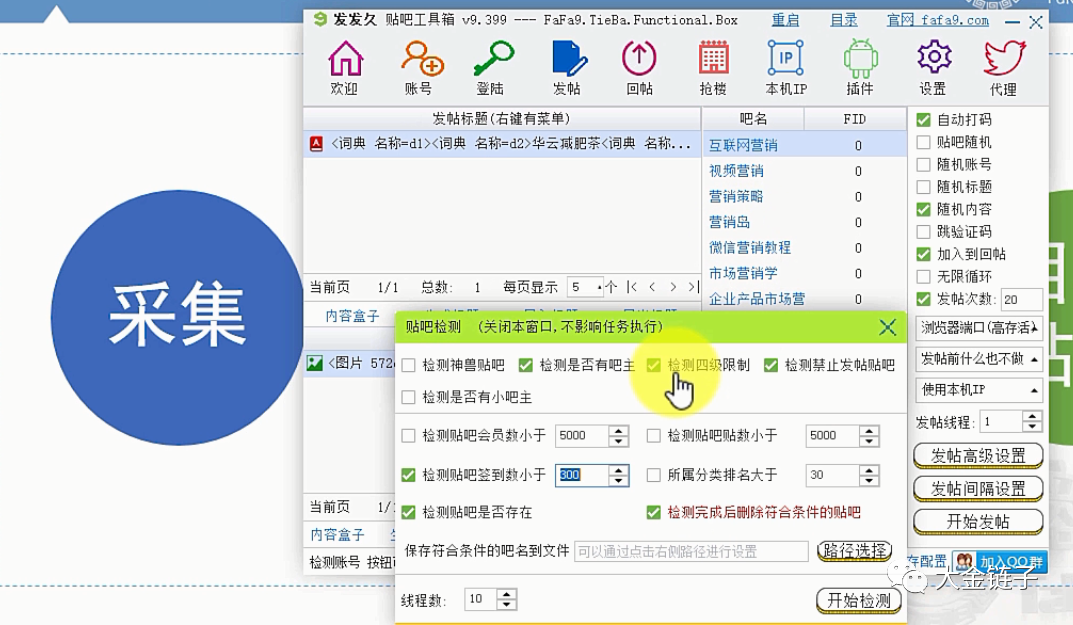Viewport: 1073px width, 625px height.
Task: Open 发帖前什么也不做 dropdown
Action: click(x=979, y=359)
